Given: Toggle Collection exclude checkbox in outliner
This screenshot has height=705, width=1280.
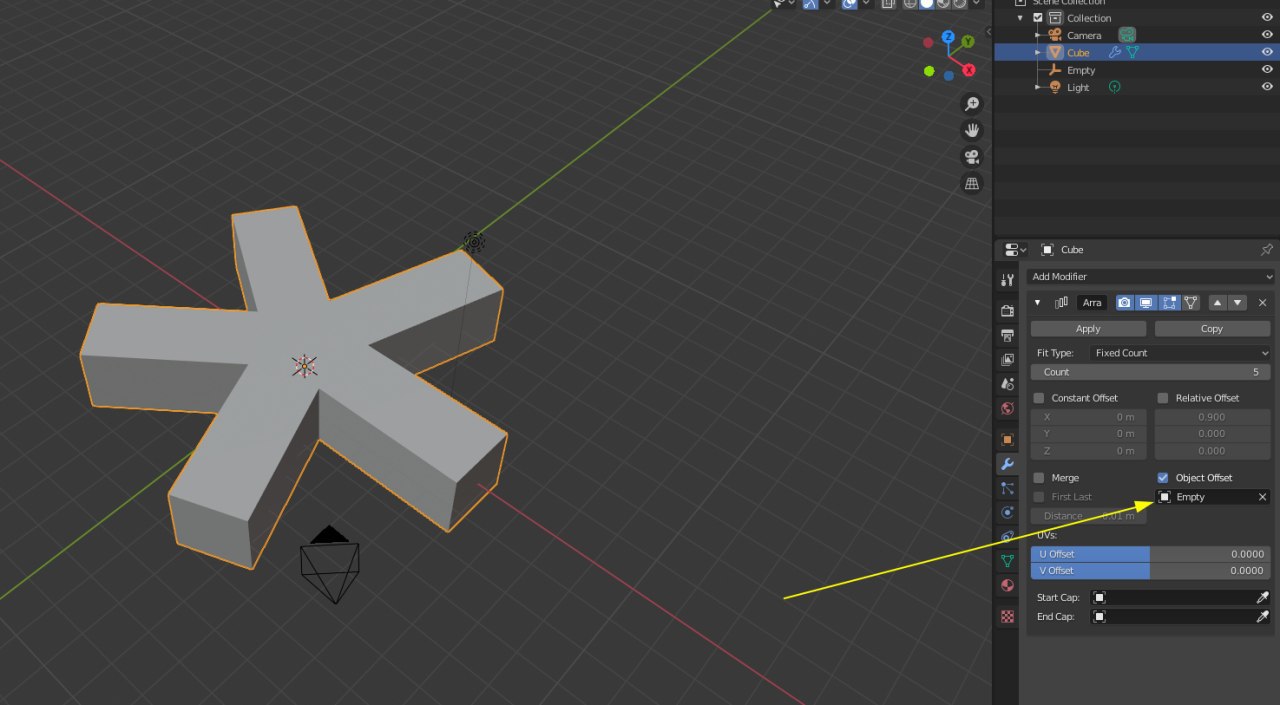Looking at the screenshot, I should coord(1038,18).
